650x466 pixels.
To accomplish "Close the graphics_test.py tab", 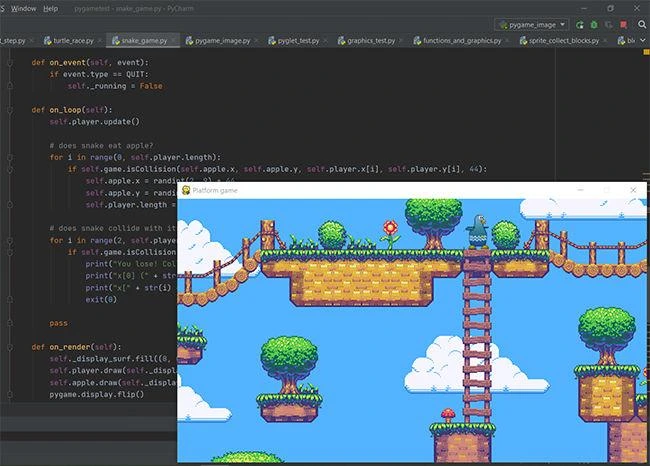I will (401, 41).
